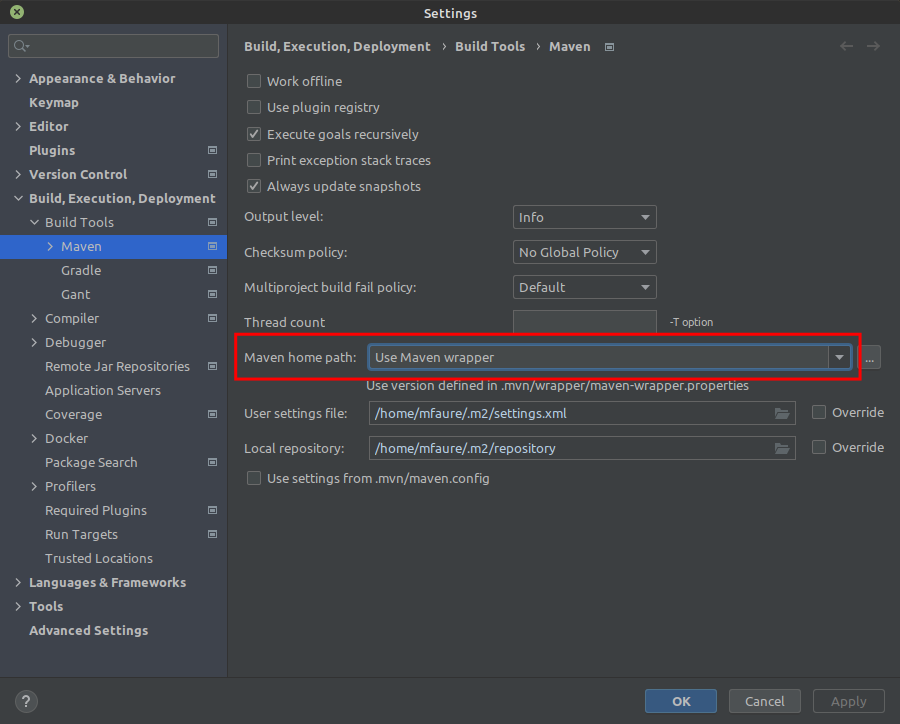Expand Version Control section chevron

18,175
